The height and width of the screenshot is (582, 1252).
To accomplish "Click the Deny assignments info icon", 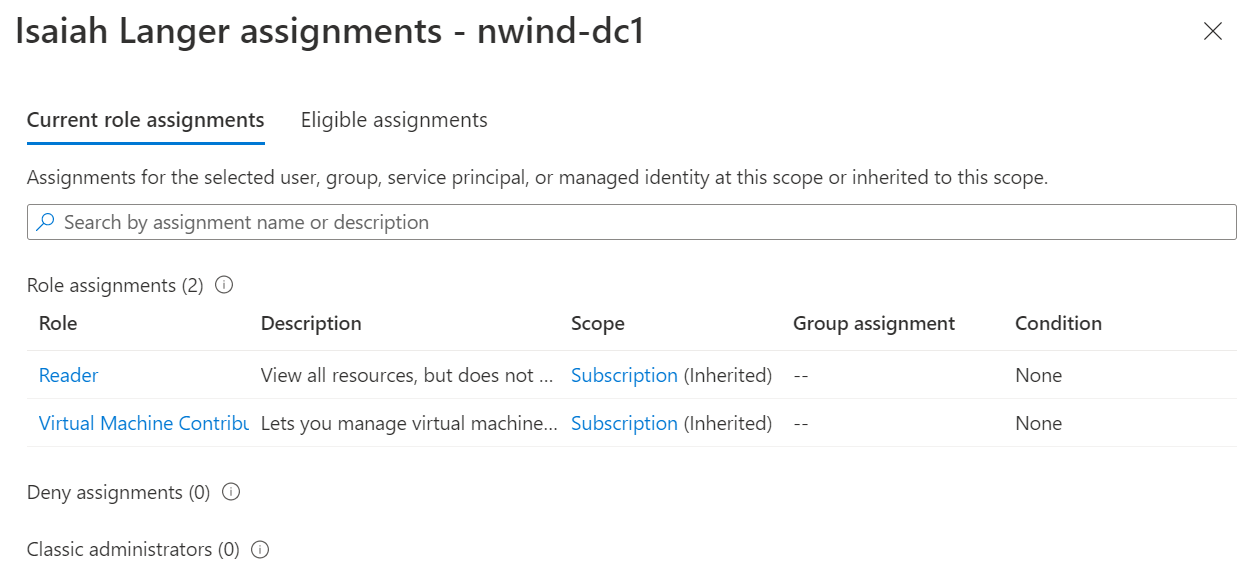I will [x=231, y=492].
